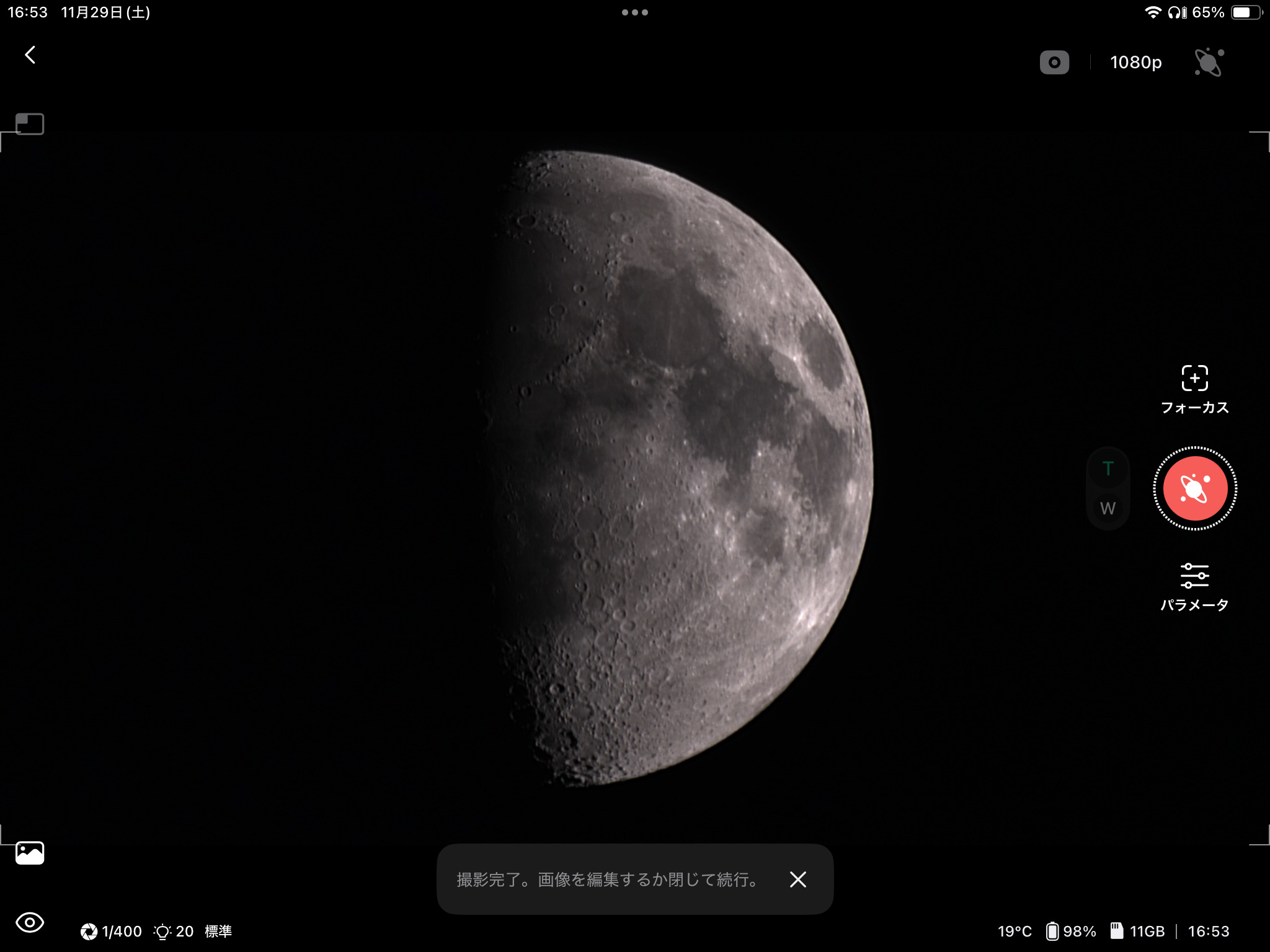Open the photo gallery icon
The image size is (1270, 952).
(x=30, y=853)
